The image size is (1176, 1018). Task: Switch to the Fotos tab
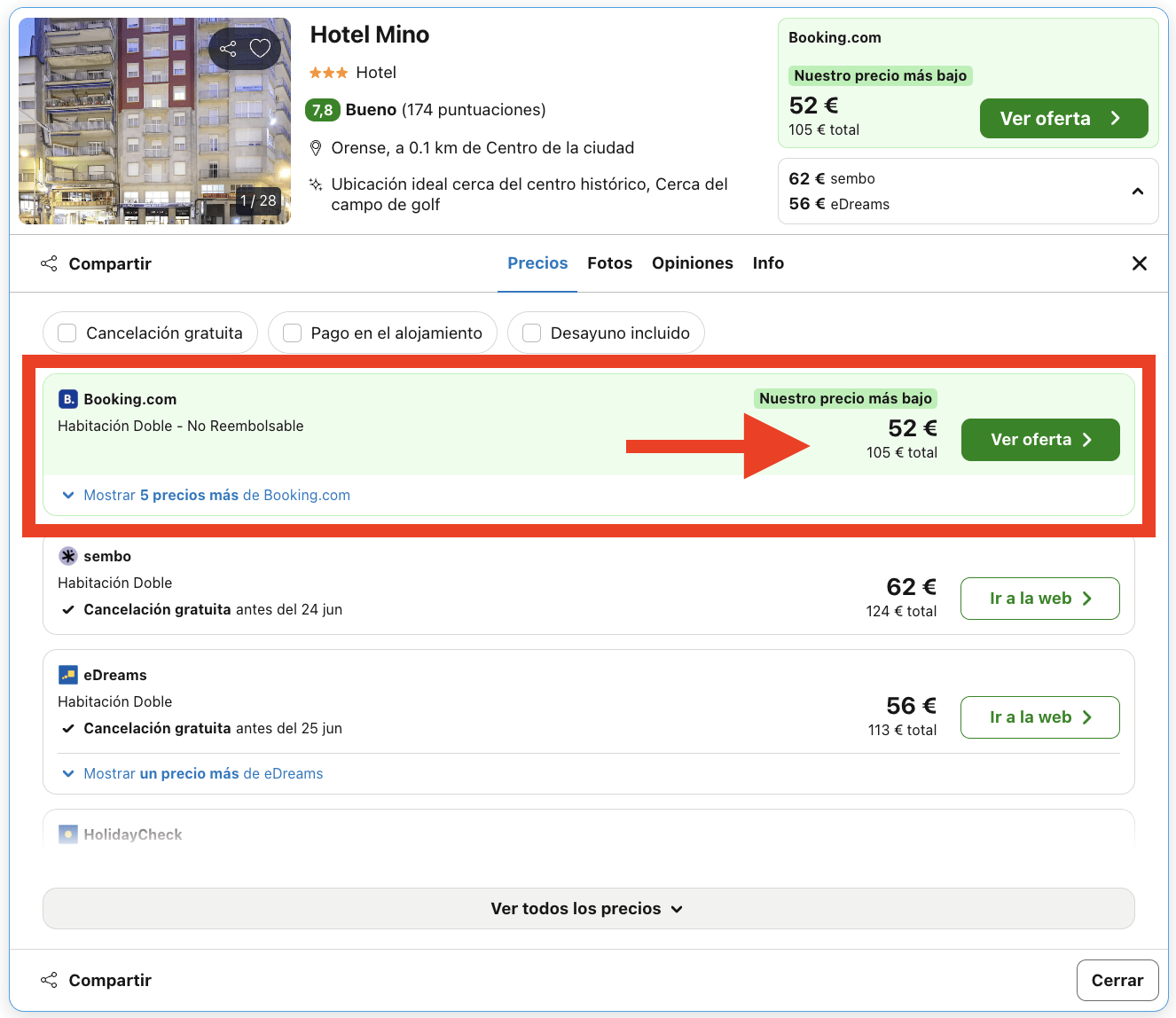click(609, 262)
